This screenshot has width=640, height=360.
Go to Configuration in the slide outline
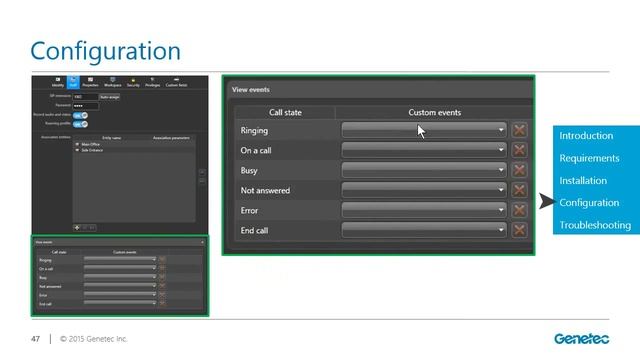pos(589,202)
